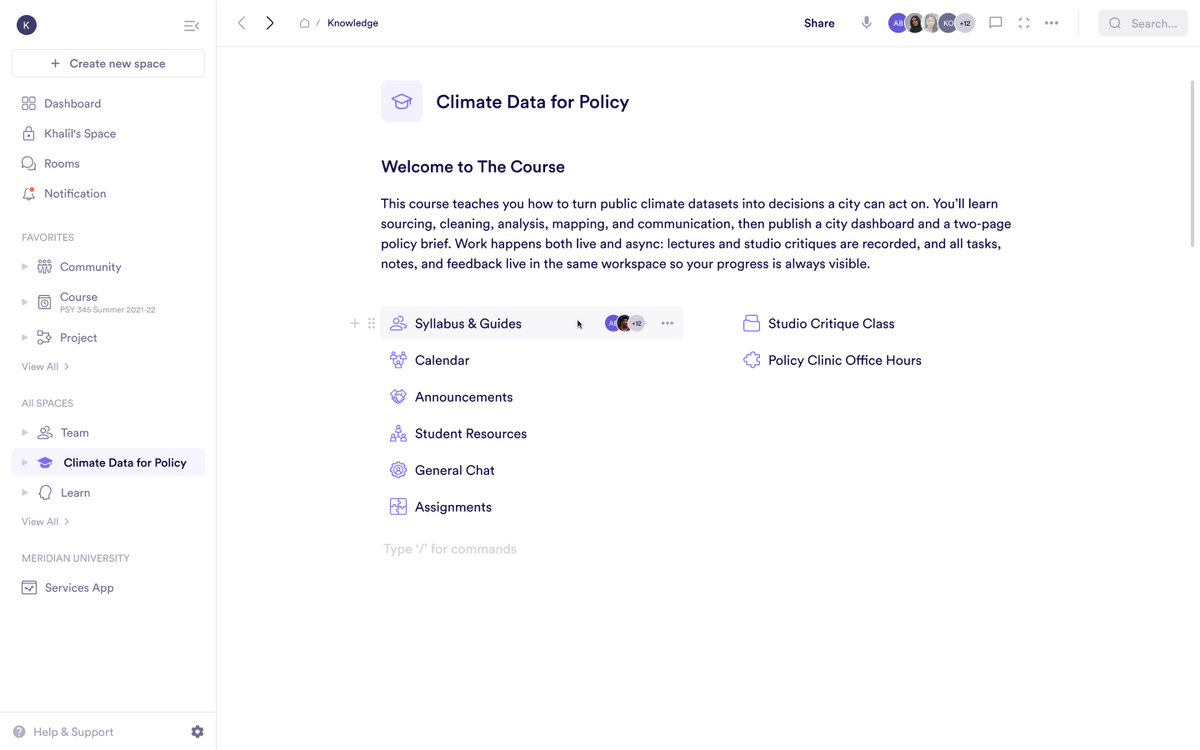Click Knowledge breadcrumb

click(353, 23)
